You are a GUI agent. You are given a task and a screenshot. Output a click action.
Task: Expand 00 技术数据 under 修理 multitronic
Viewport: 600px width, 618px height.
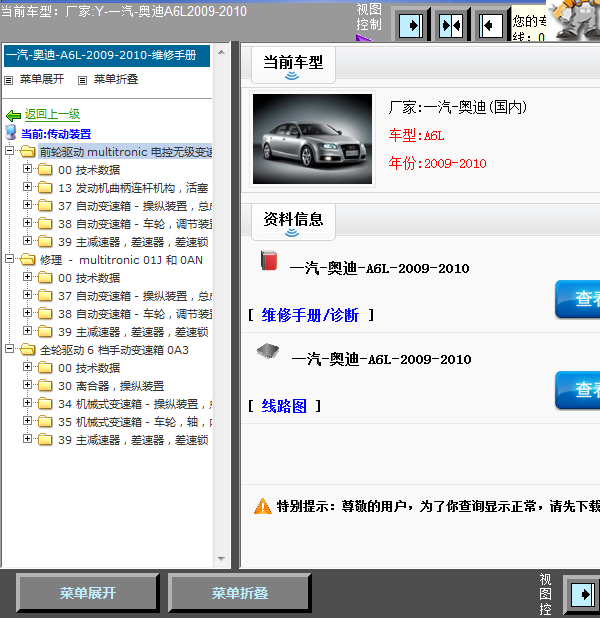point(27,277)
